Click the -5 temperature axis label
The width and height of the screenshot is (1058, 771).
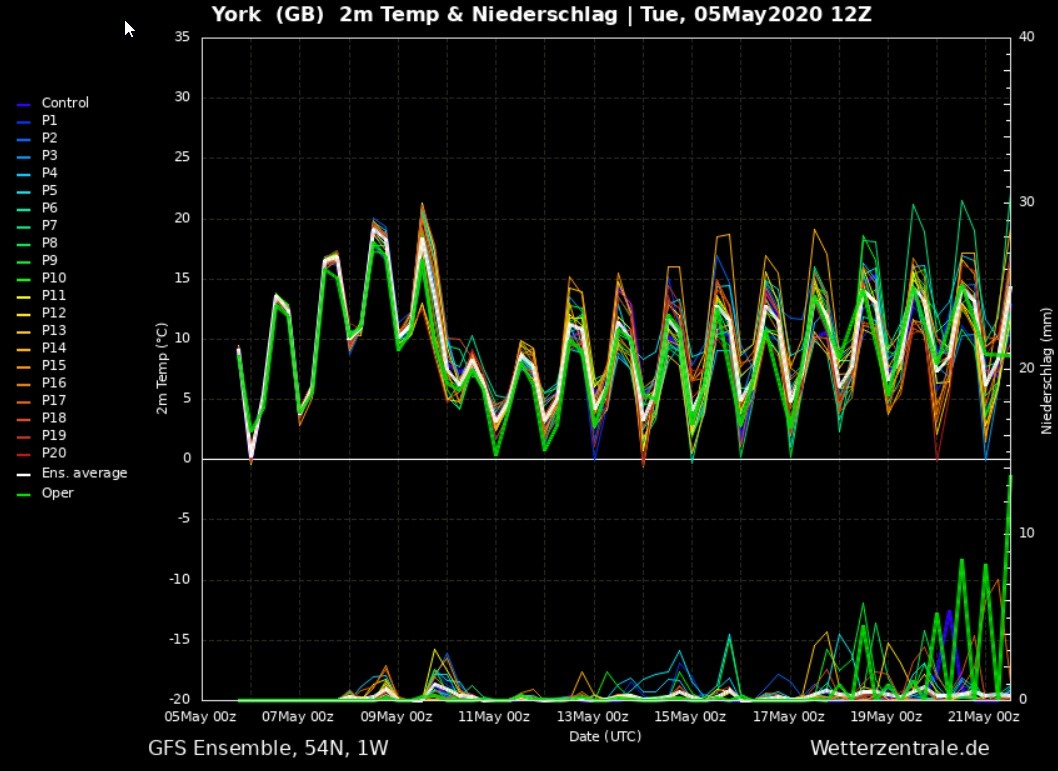(x=184, y=519)
